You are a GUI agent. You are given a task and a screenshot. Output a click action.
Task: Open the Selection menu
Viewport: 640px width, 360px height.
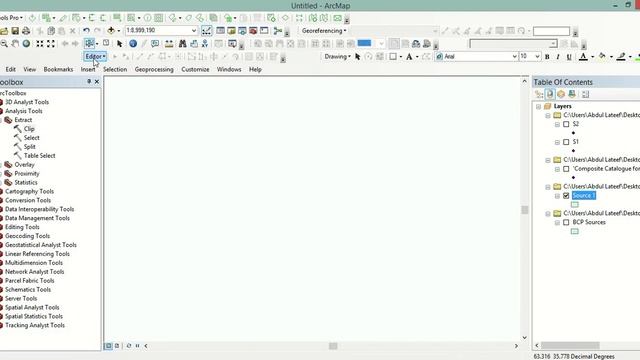click(x=115, y=69)
